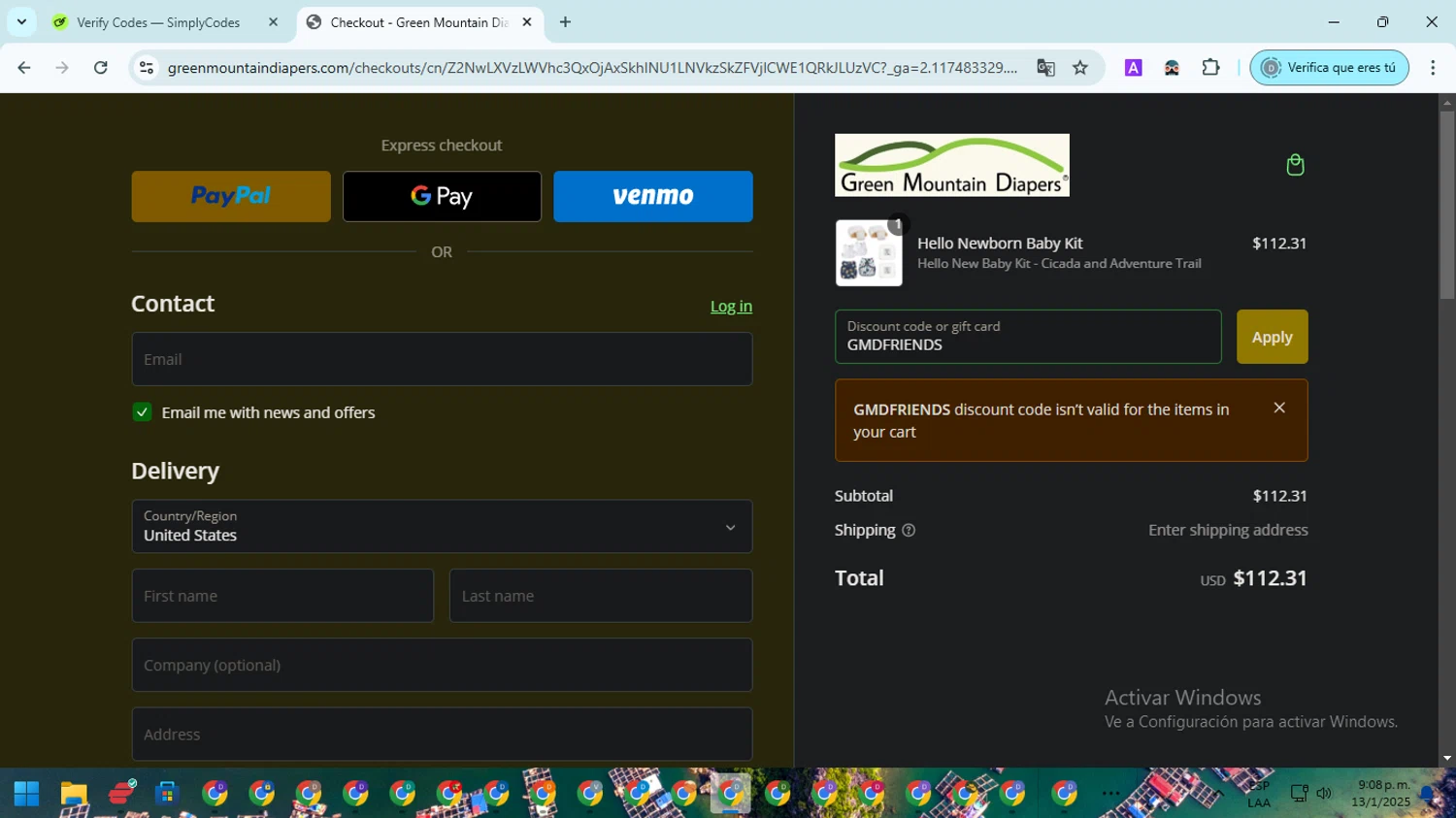The width and height of the screenshot is (1456, 818).
Task: Bookmark this page with the star icon
Action: (1080, 68)
